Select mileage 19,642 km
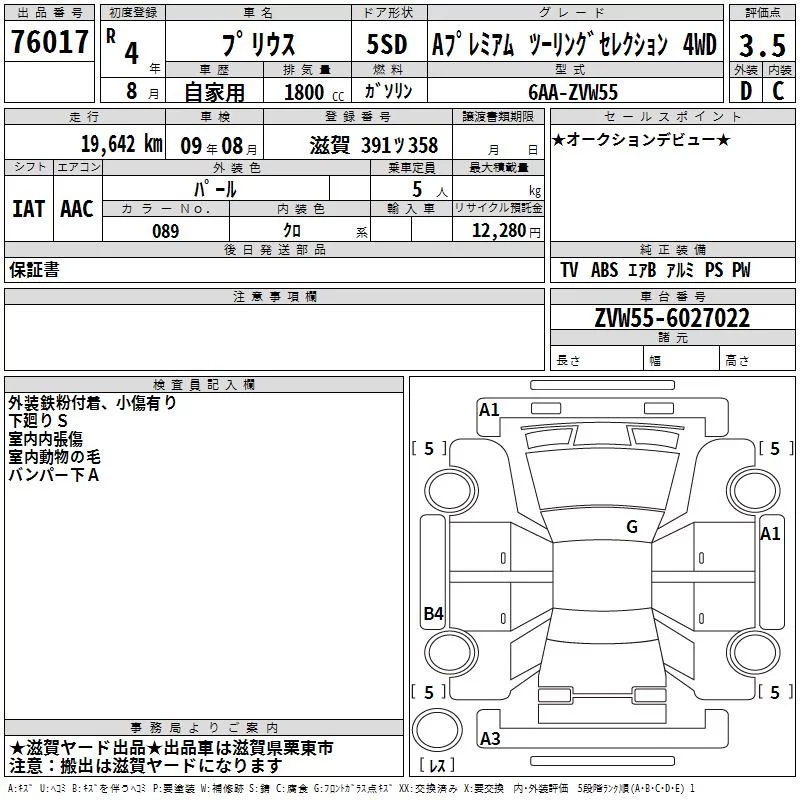 (x=121, y=144)
